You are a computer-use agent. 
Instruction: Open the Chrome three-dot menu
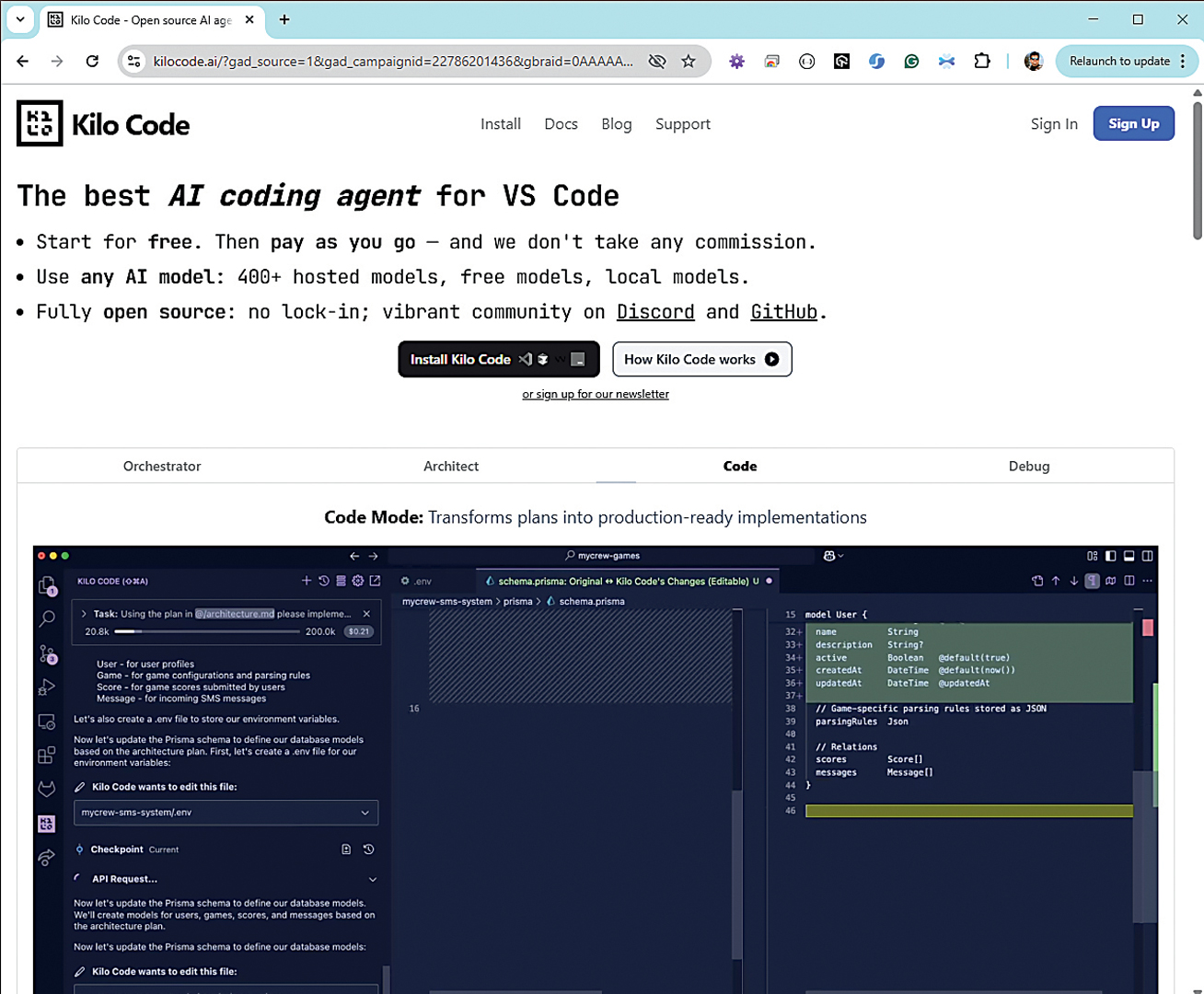[1183, 62]
